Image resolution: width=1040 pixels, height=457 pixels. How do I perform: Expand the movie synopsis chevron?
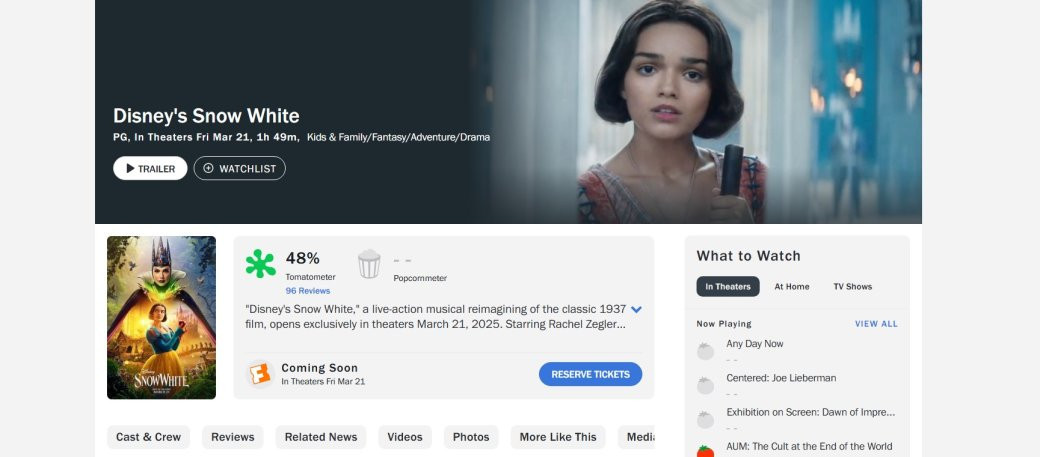coord(636,310)
